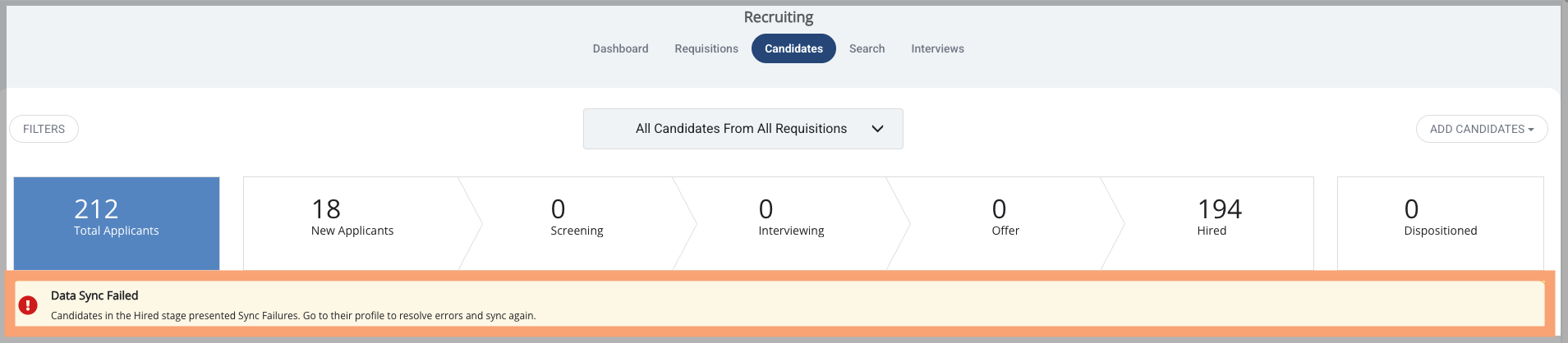1568x343 pixels.
Task: Switch to the Requisitions tab
Action: pos(706,48)
